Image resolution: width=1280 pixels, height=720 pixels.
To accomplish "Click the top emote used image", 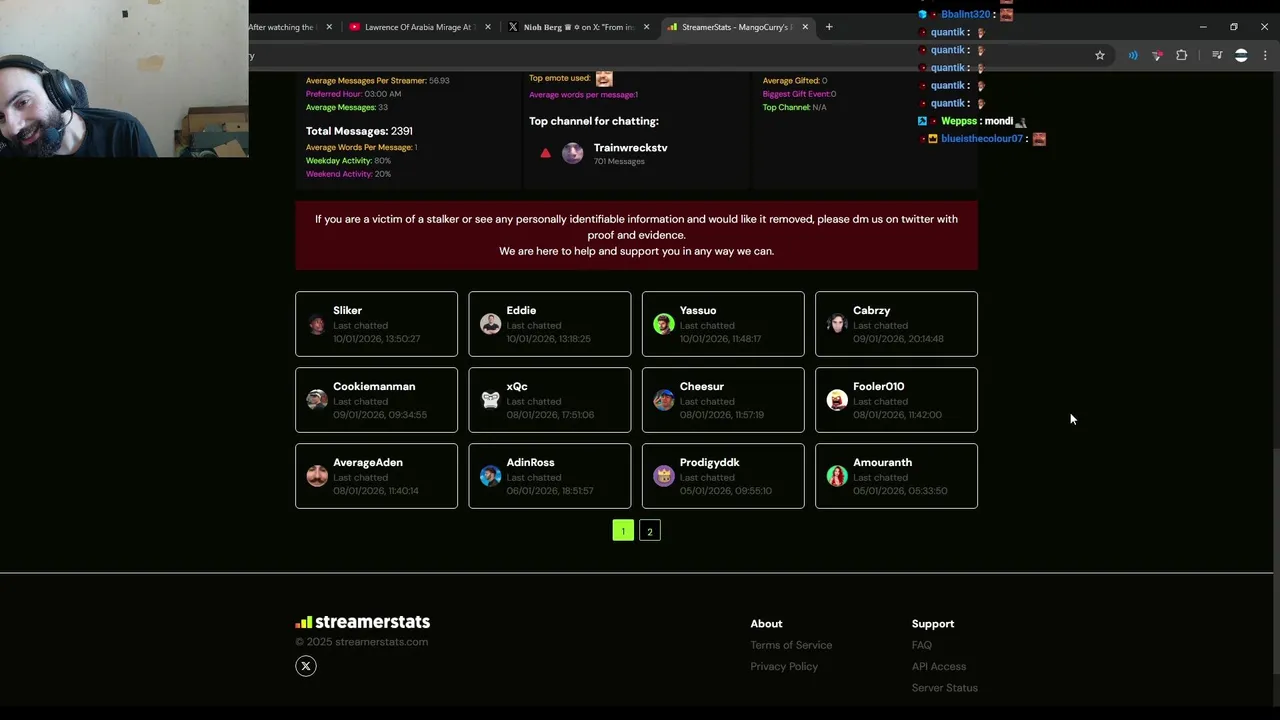I will (603, 78).
